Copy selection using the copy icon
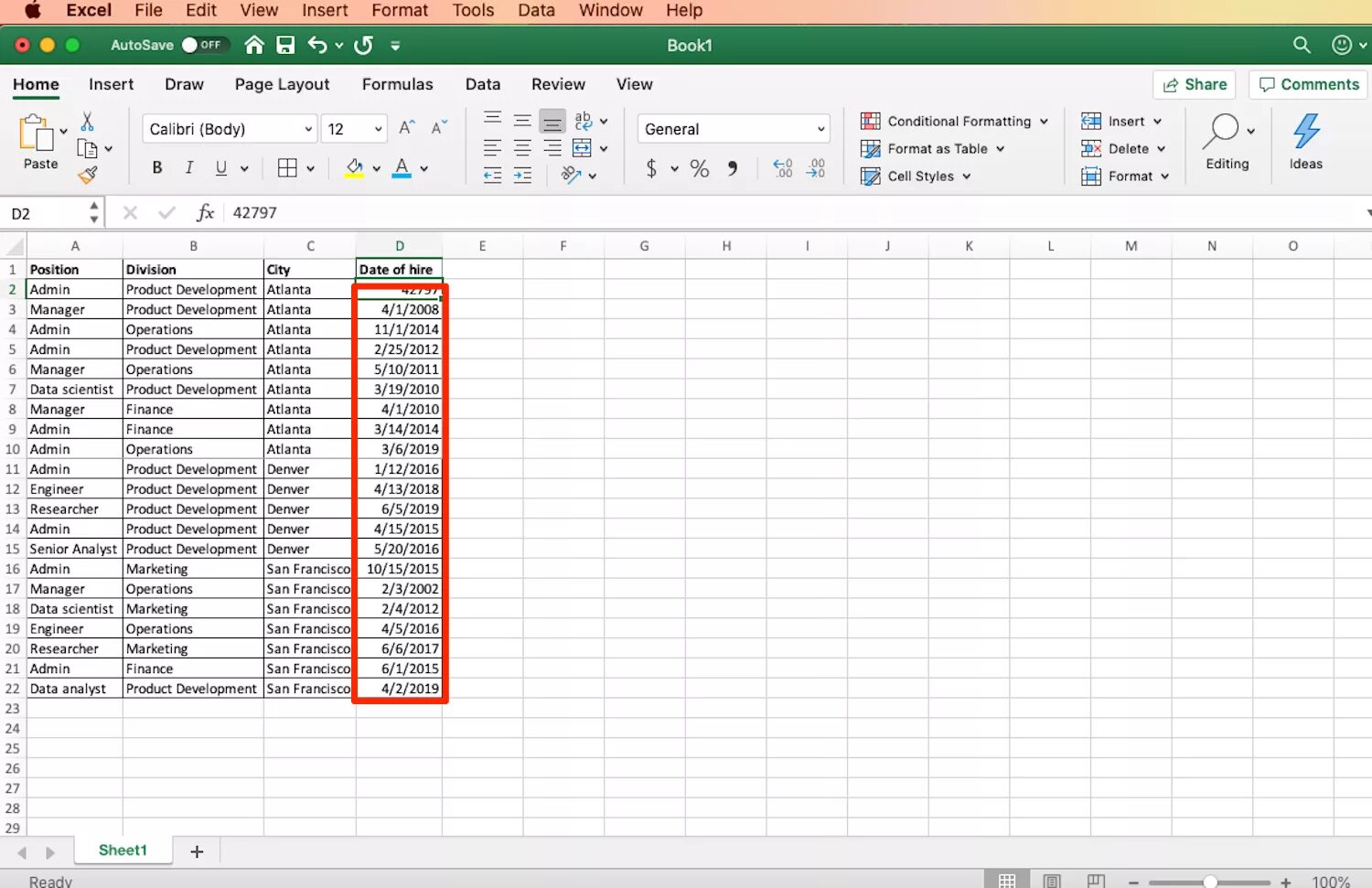 (x=87, y=148)
